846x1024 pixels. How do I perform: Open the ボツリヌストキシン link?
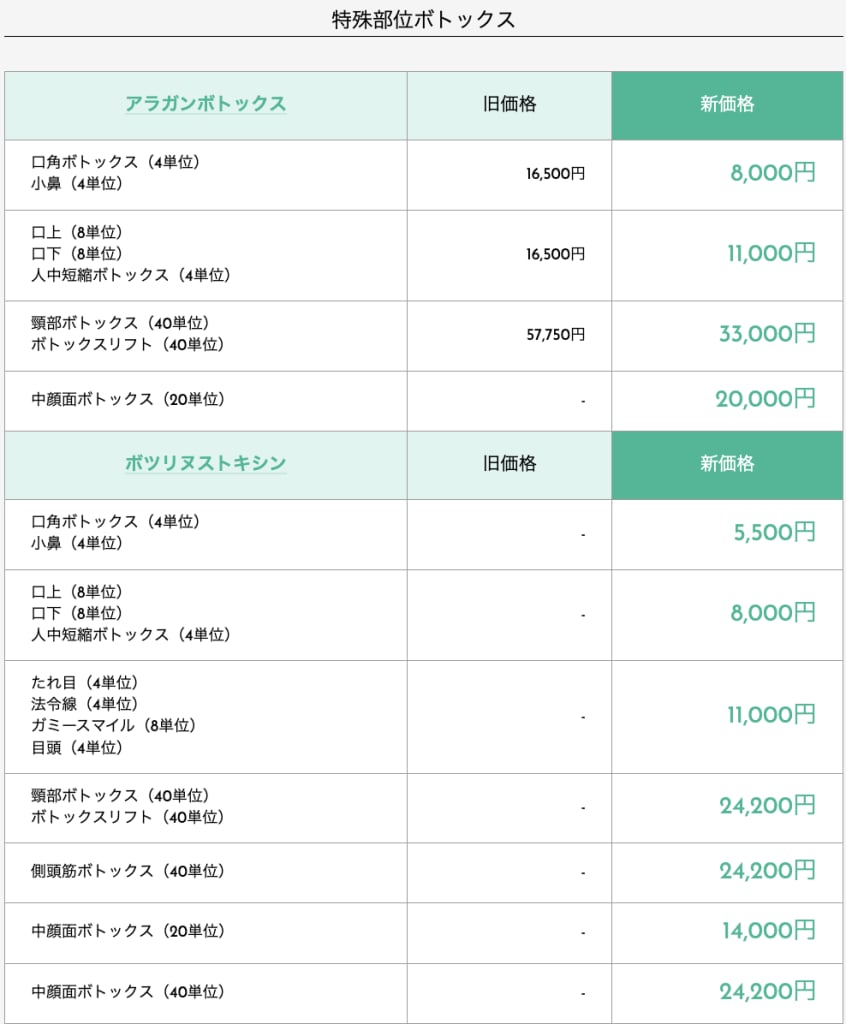(x=205, y=463)
